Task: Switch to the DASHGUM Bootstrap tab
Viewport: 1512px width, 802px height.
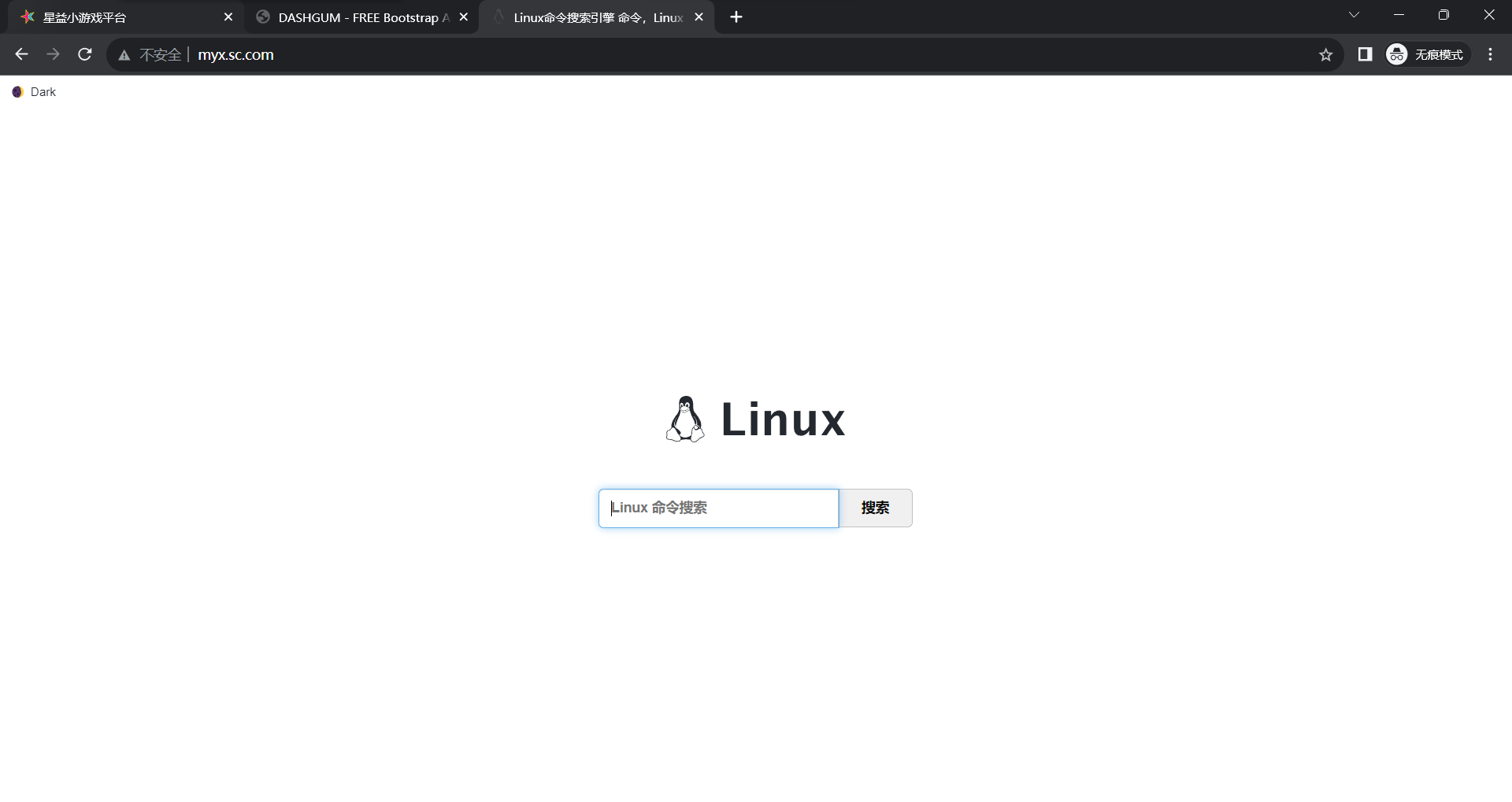Action: coord(361,17)
